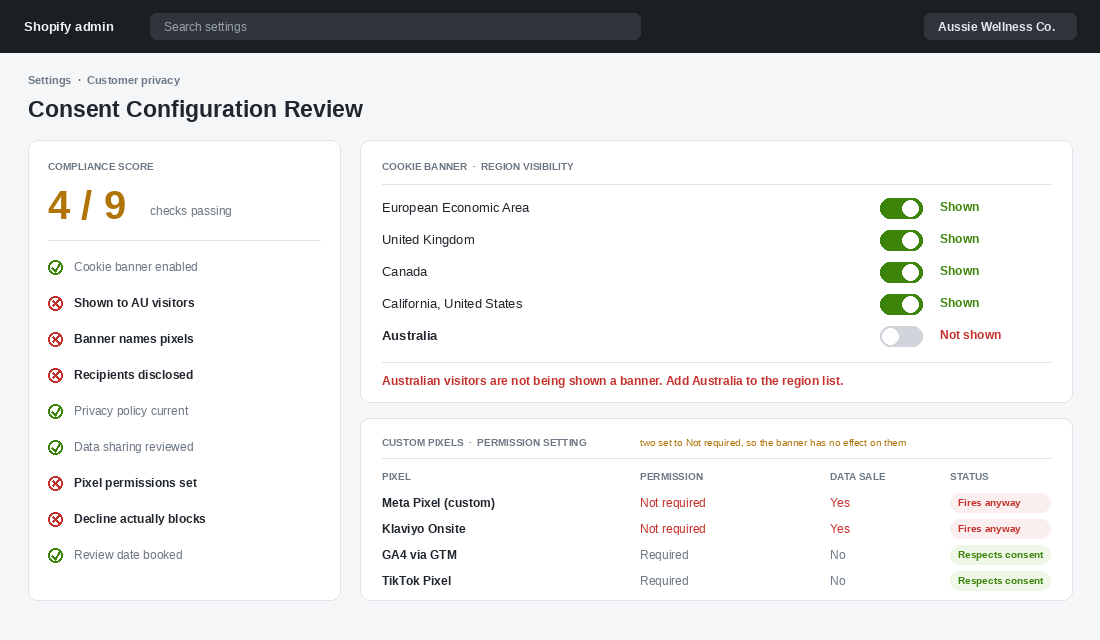The image size is (1100, 640).
Task: Turn off the Canada banner switch
Action: pos(901,272)
